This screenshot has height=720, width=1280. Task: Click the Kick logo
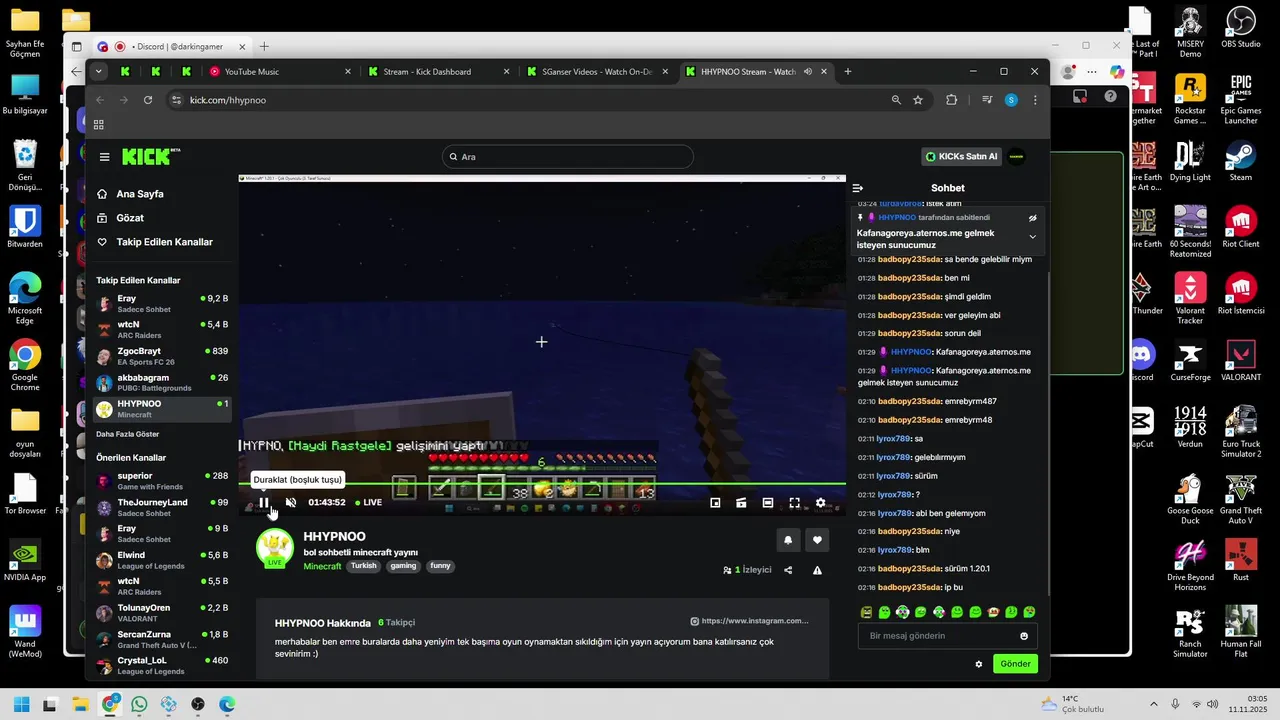151,157
